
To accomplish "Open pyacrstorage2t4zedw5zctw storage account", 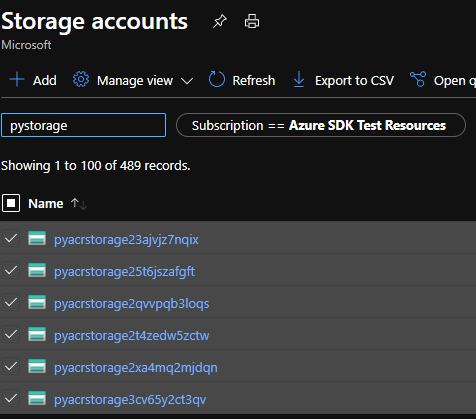I will pos(131,336).
